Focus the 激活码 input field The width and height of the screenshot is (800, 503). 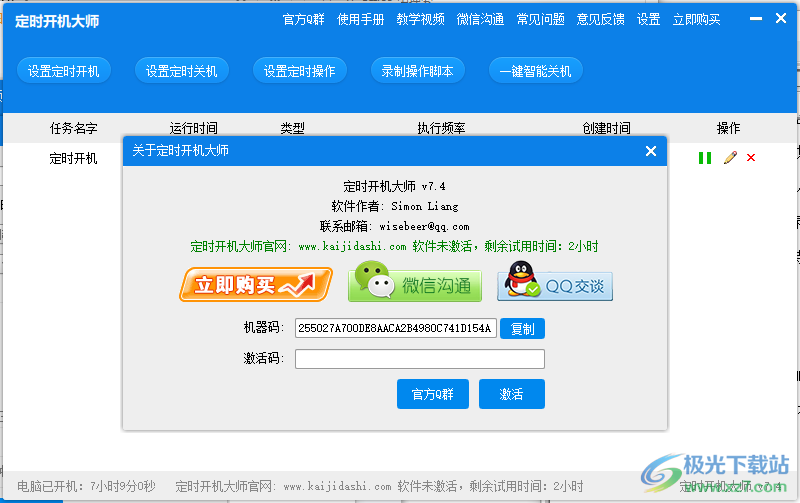coord(419,359)
